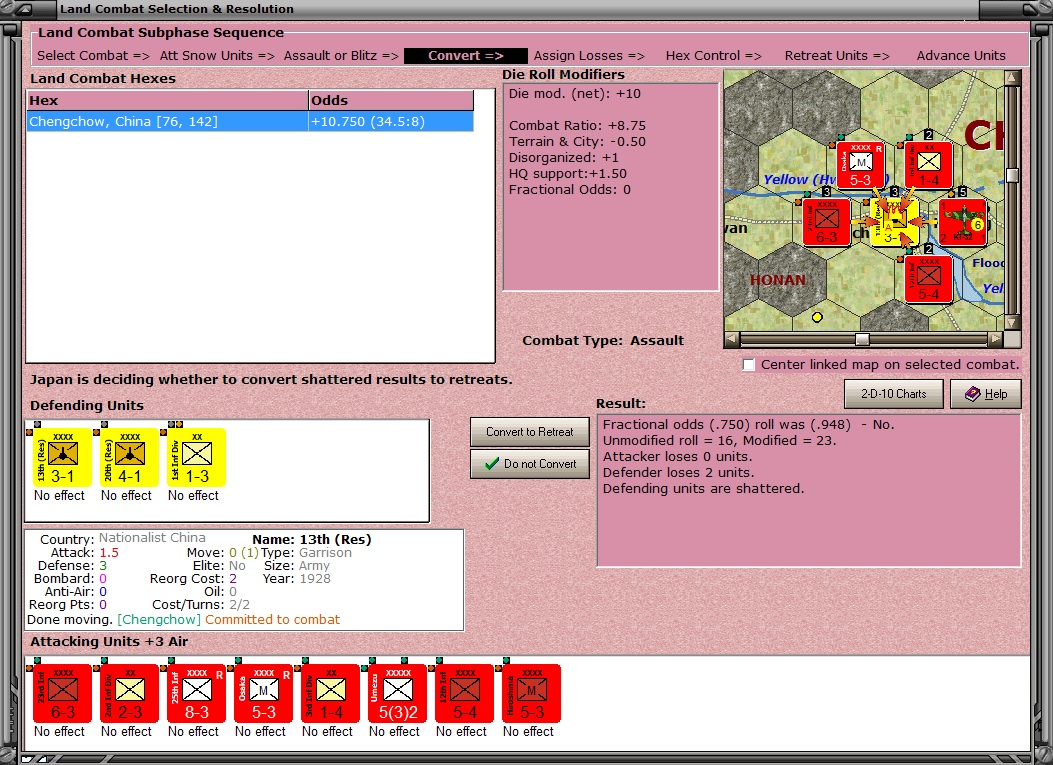Click the minimap vertical scrollbar thumb
The image size is (1053, 765).
1012,175
